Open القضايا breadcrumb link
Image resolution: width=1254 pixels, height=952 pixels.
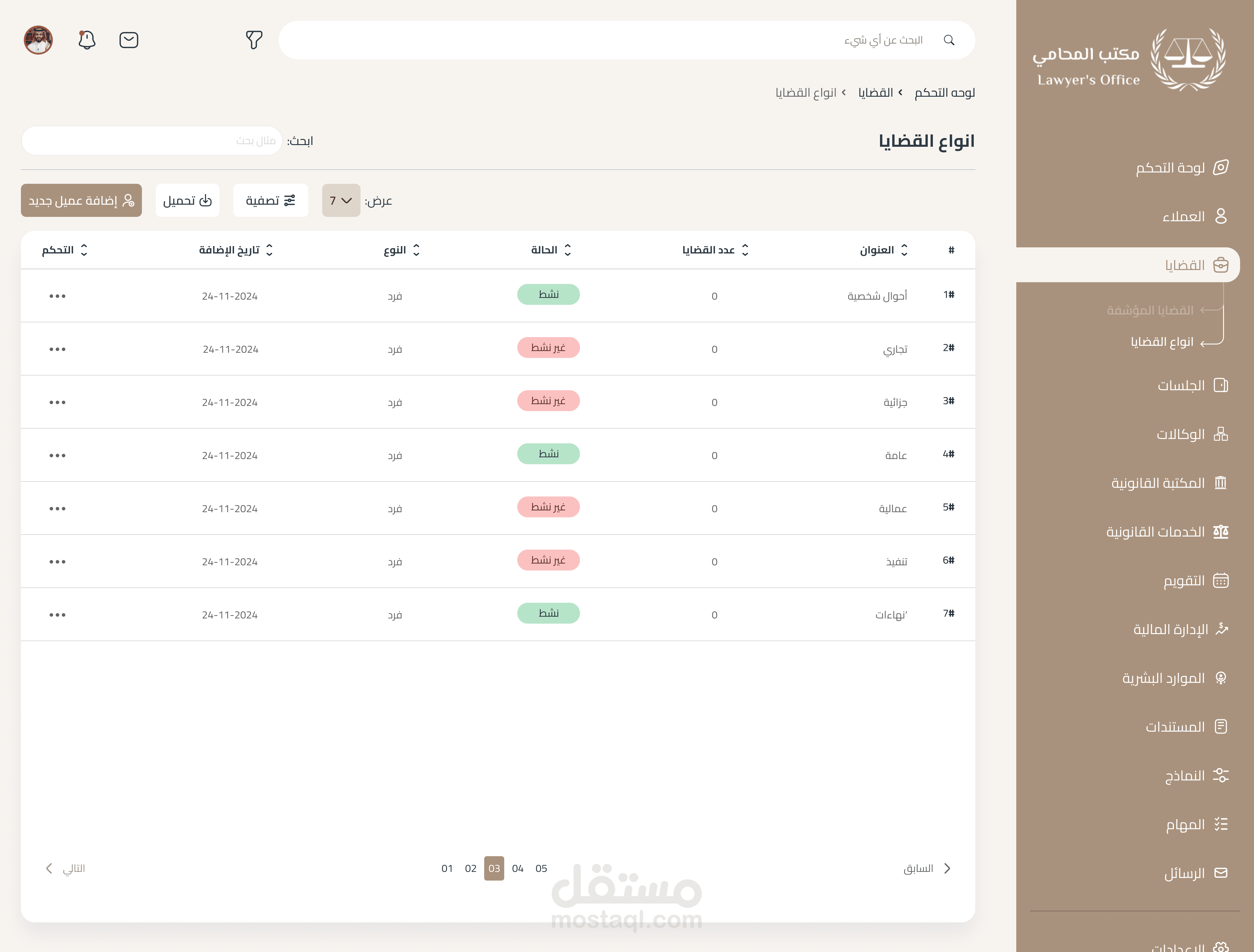click(x=875, y=92)
